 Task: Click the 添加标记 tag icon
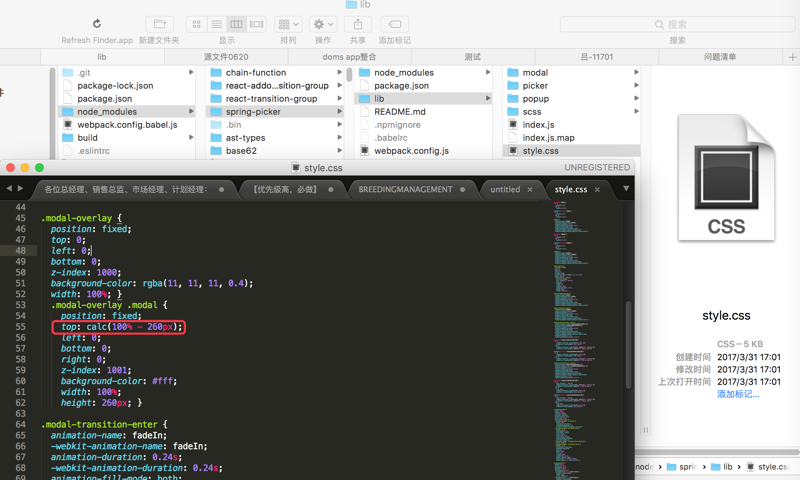pos(395,24)
